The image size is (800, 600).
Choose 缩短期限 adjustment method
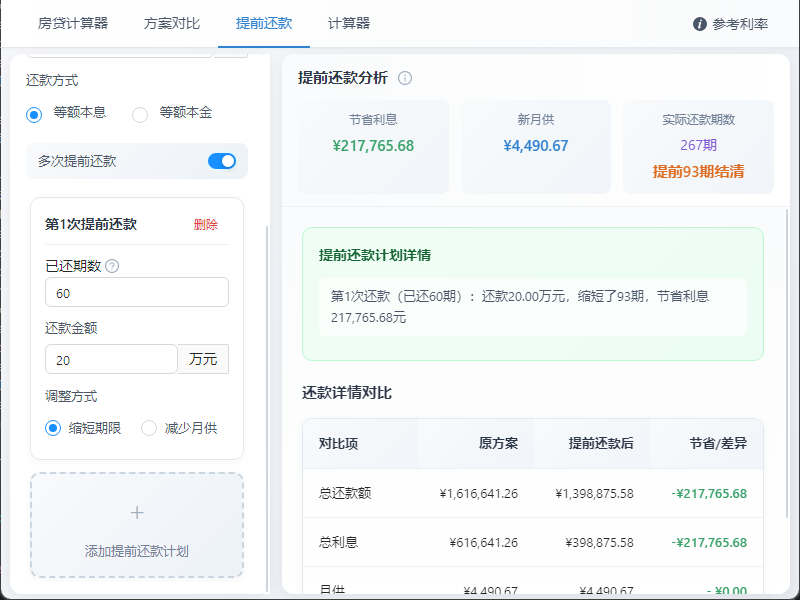click(x=54, y=428)
